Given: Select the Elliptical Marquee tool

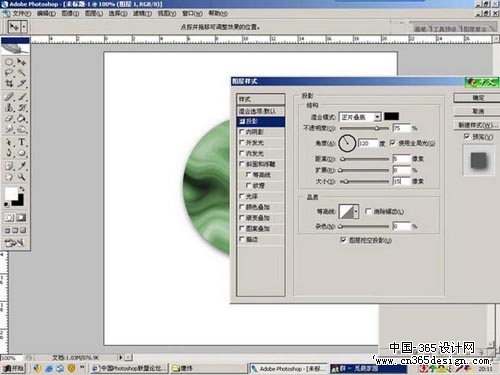Looking at the screenshot, I should [9, 62].
